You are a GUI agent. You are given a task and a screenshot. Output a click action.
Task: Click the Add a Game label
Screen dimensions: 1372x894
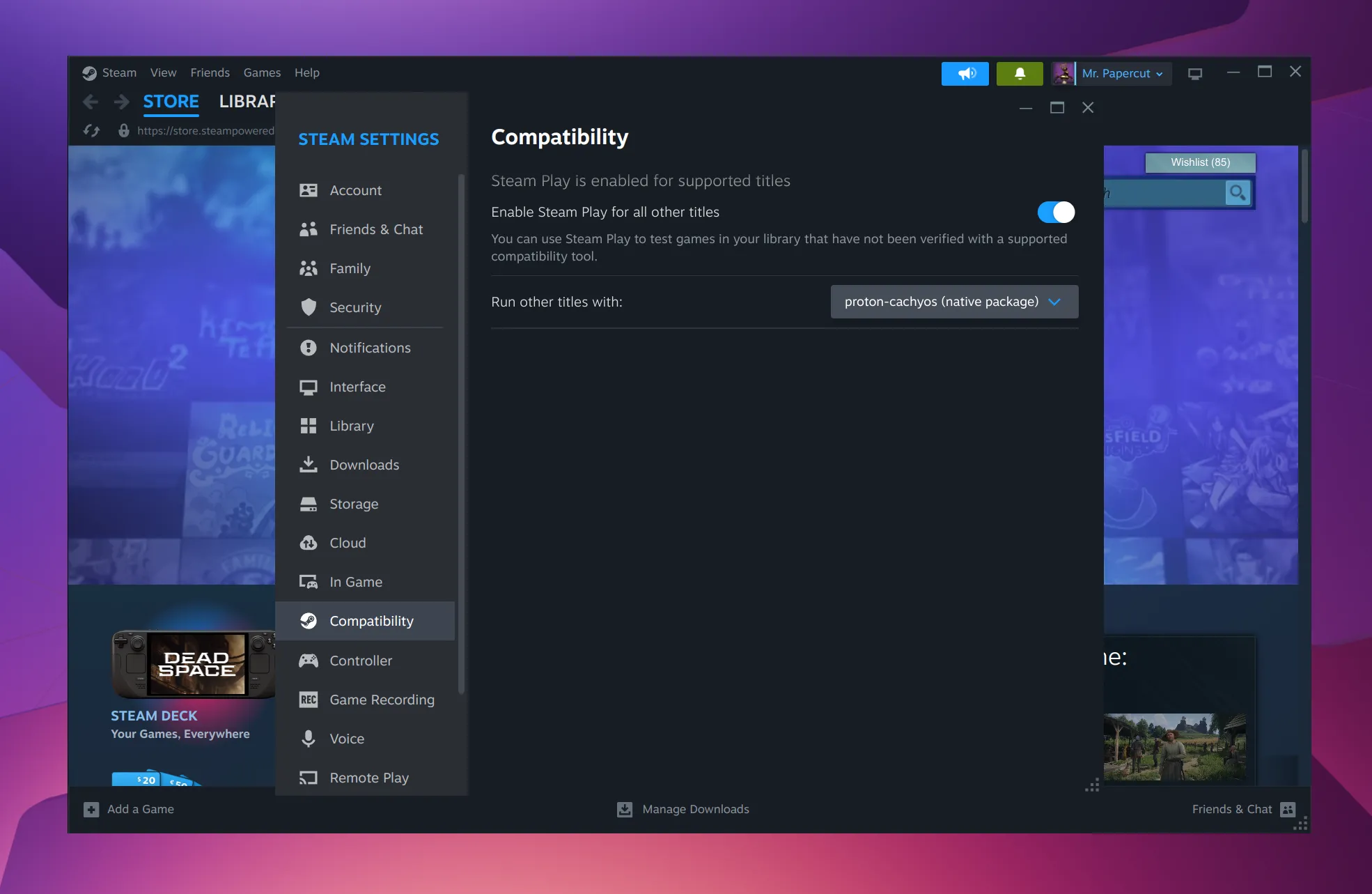pyautogui.click(x=141, y=809)
